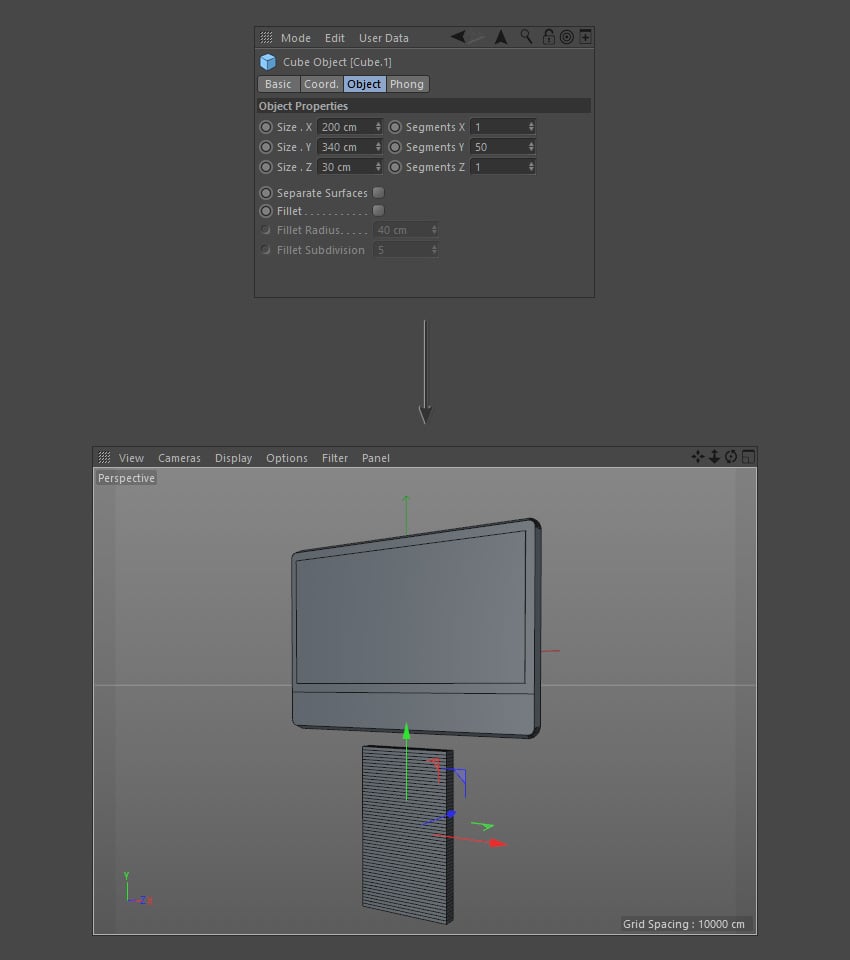Click the keyframe circle beside Size.X
This screenshot has height=960, width=850.
coord(265,127)
